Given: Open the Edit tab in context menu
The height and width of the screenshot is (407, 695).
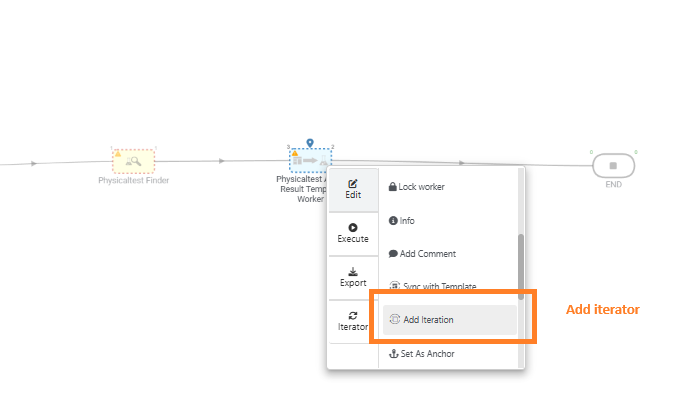Looking at the screenshot, I should [353, 190].
